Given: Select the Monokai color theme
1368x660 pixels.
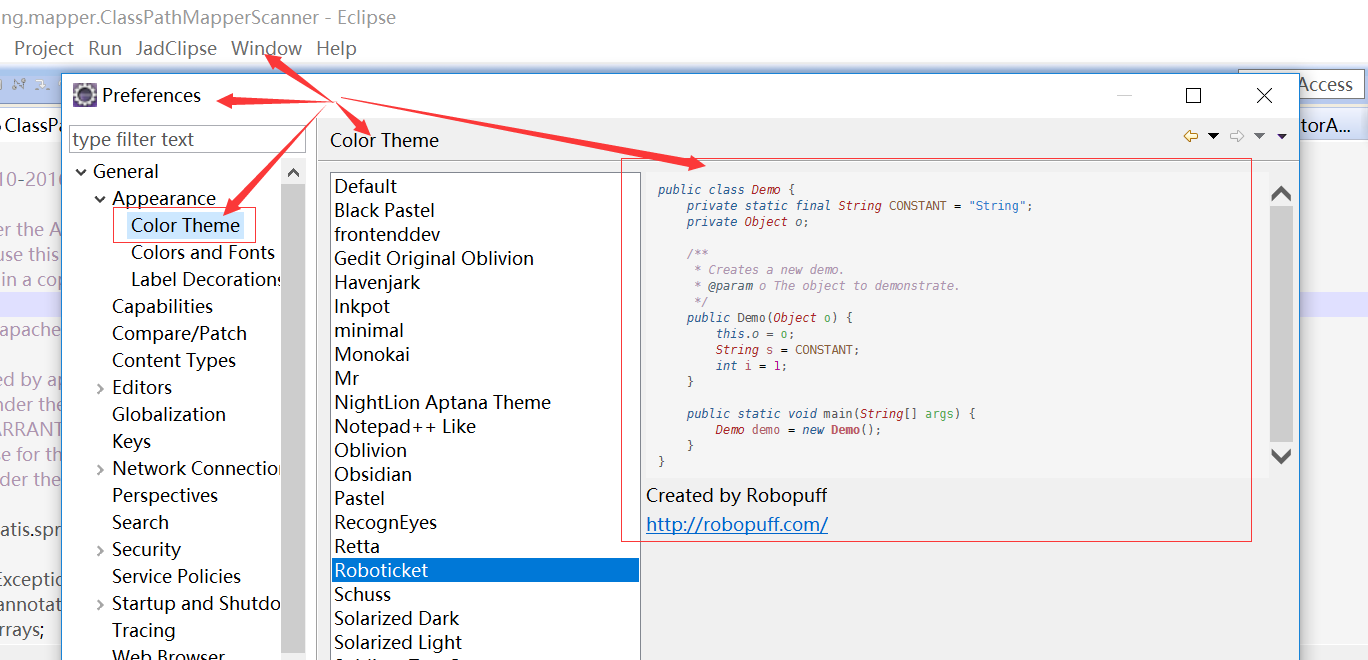Looking at the screenshot, I should tap(372, 354).
